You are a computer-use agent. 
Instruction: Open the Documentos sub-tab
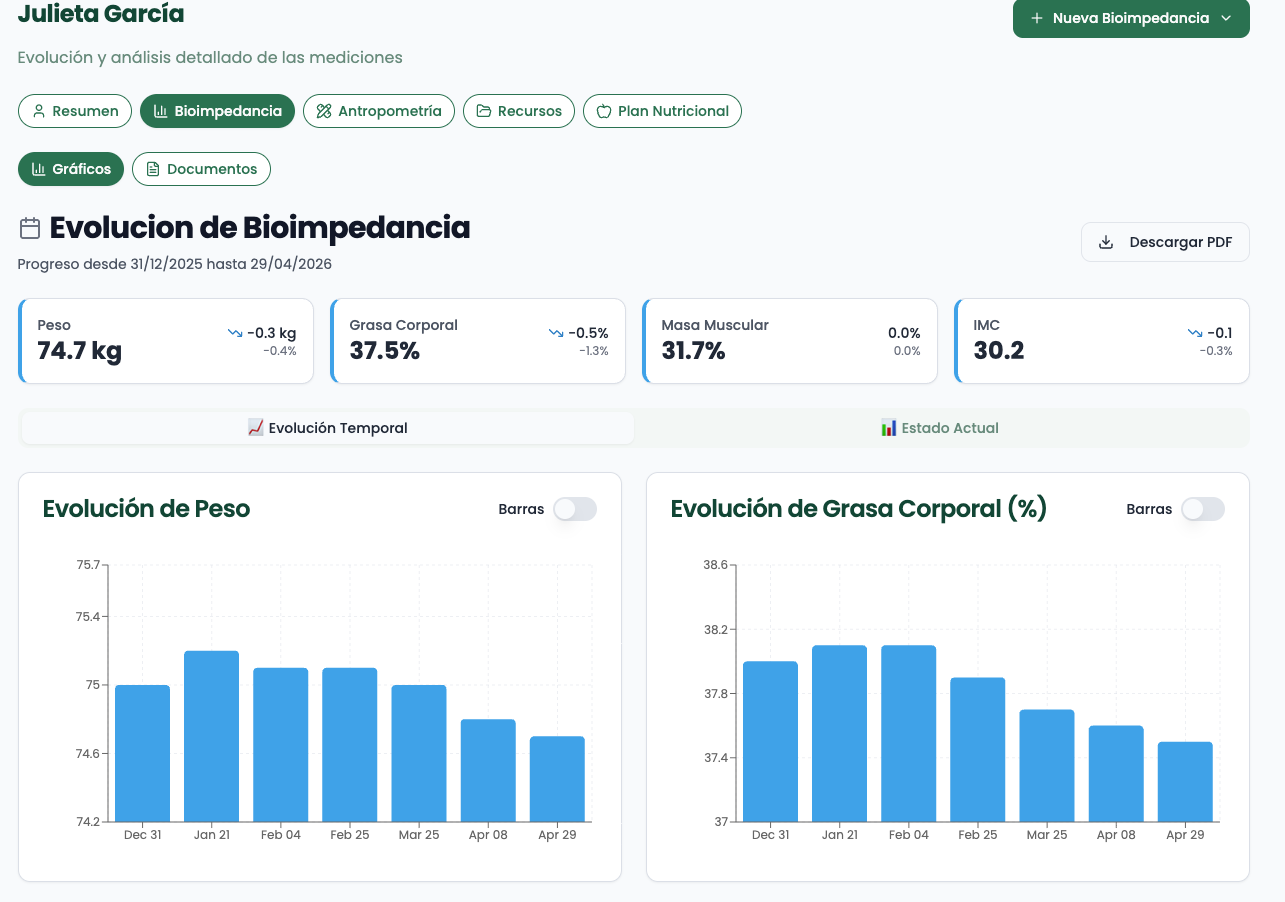click(x=201, y=169)
